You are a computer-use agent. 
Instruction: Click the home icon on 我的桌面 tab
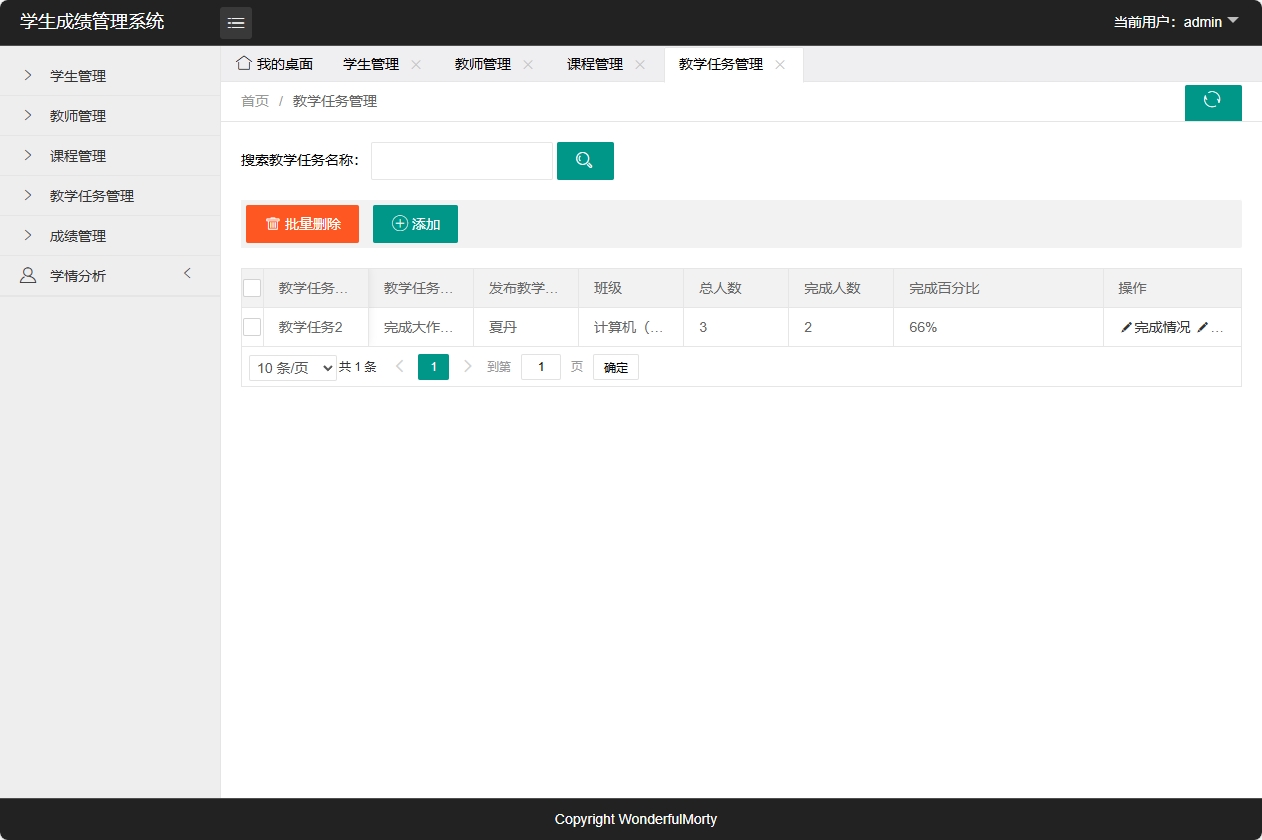[243, 62]
